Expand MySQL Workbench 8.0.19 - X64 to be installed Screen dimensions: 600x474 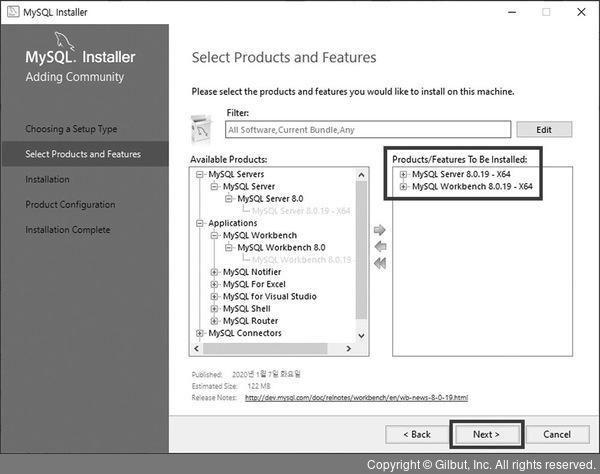pyautogui.click(x=403, y=187)
